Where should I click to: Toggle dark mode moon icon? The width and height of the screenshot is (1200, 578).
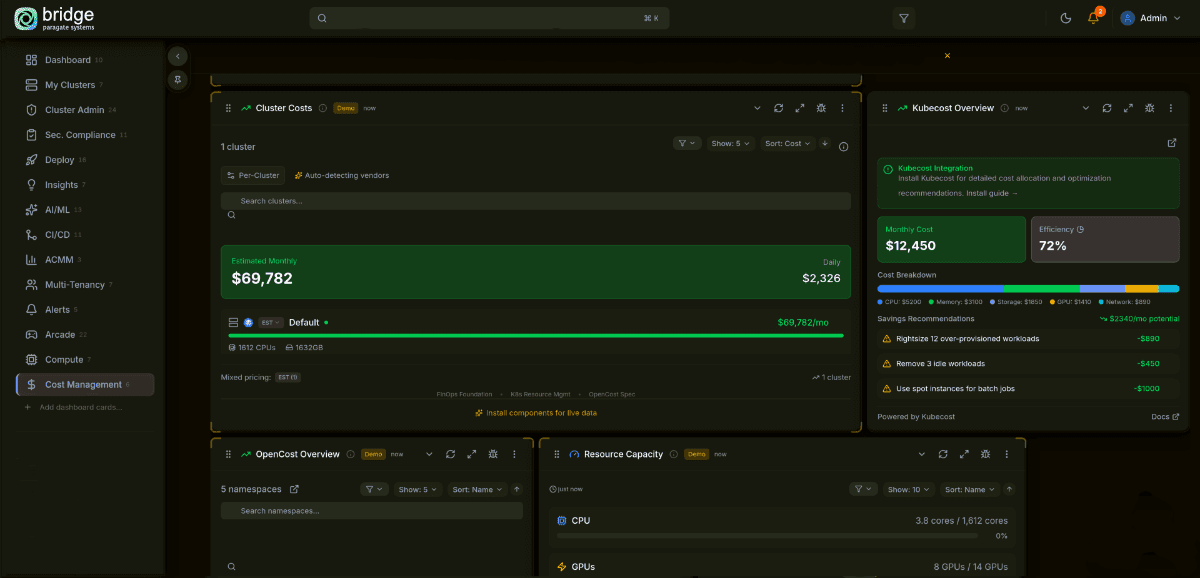point(1066,18)
